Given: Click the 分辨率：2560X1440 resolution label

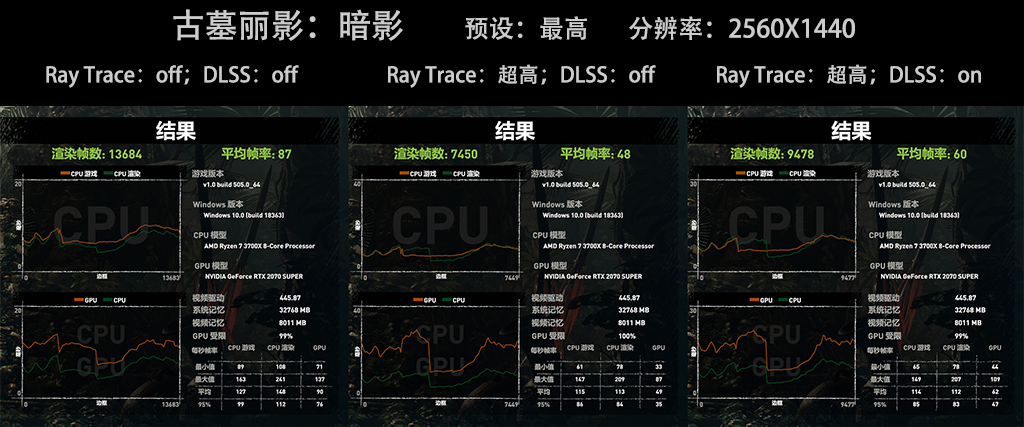Looking at the screenshot, I should (742, 29).
